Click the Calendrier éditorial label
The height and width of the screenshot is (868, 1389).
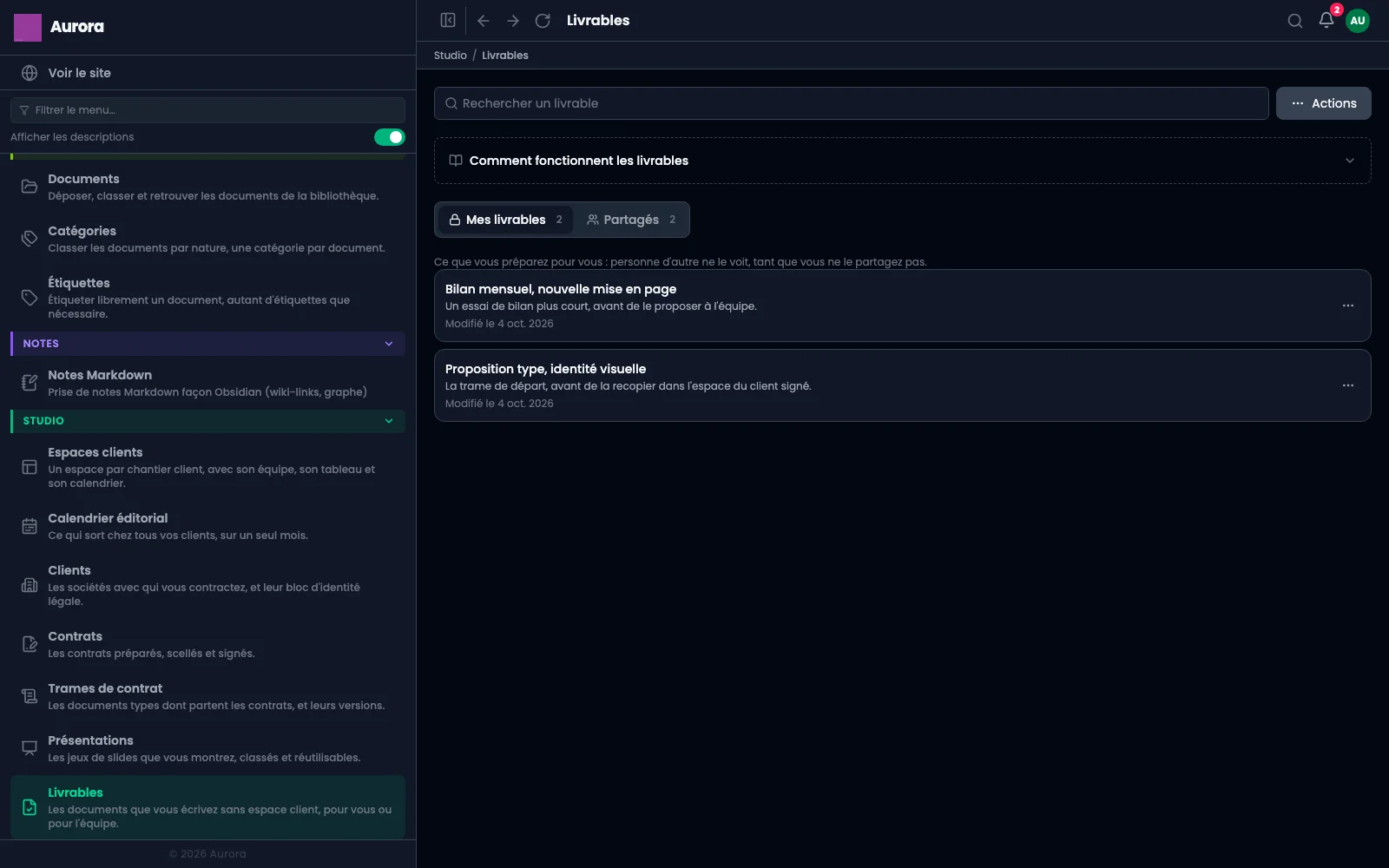[108, 518]
